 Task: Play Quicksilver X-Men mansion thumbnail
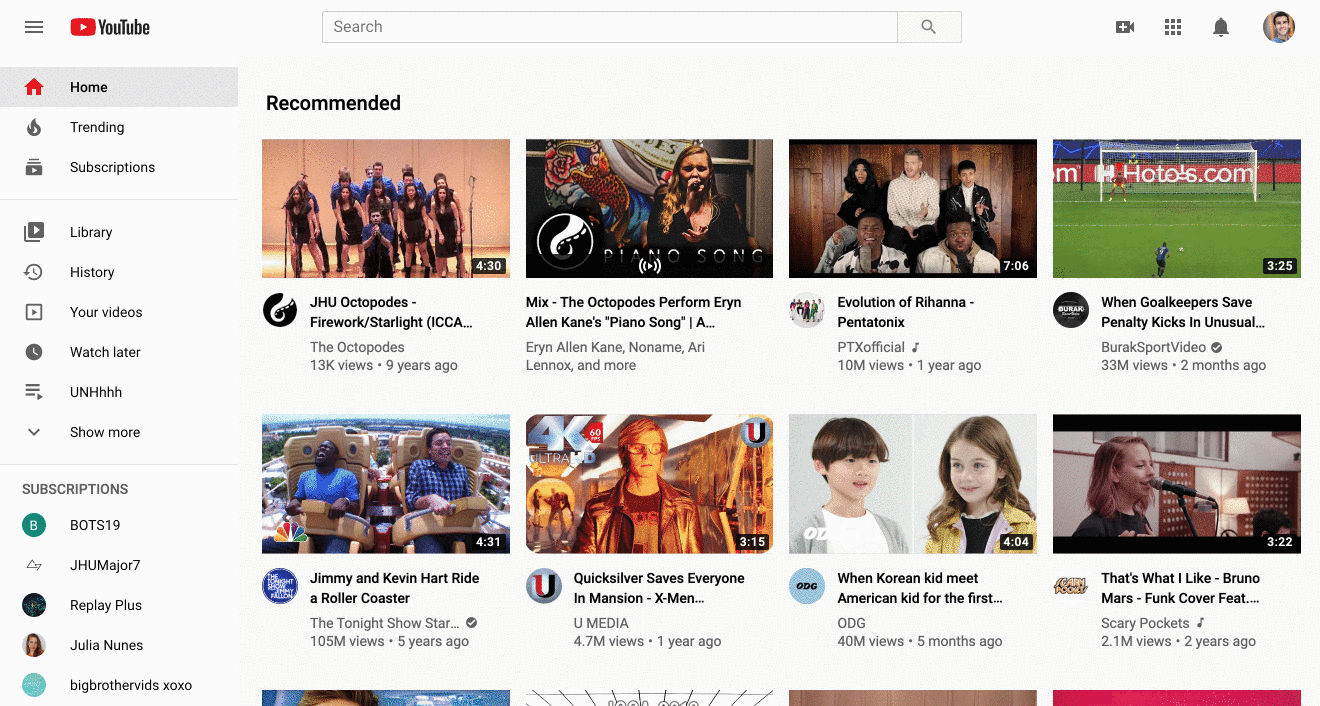[649, 484]
